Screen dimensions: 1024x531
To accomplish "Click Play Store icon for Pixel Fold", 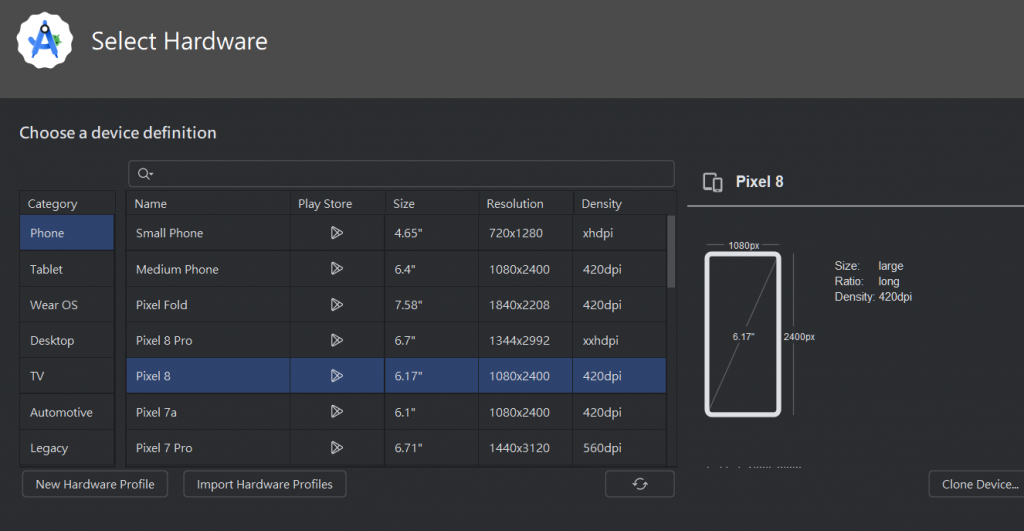I will [x=336, y=305].
